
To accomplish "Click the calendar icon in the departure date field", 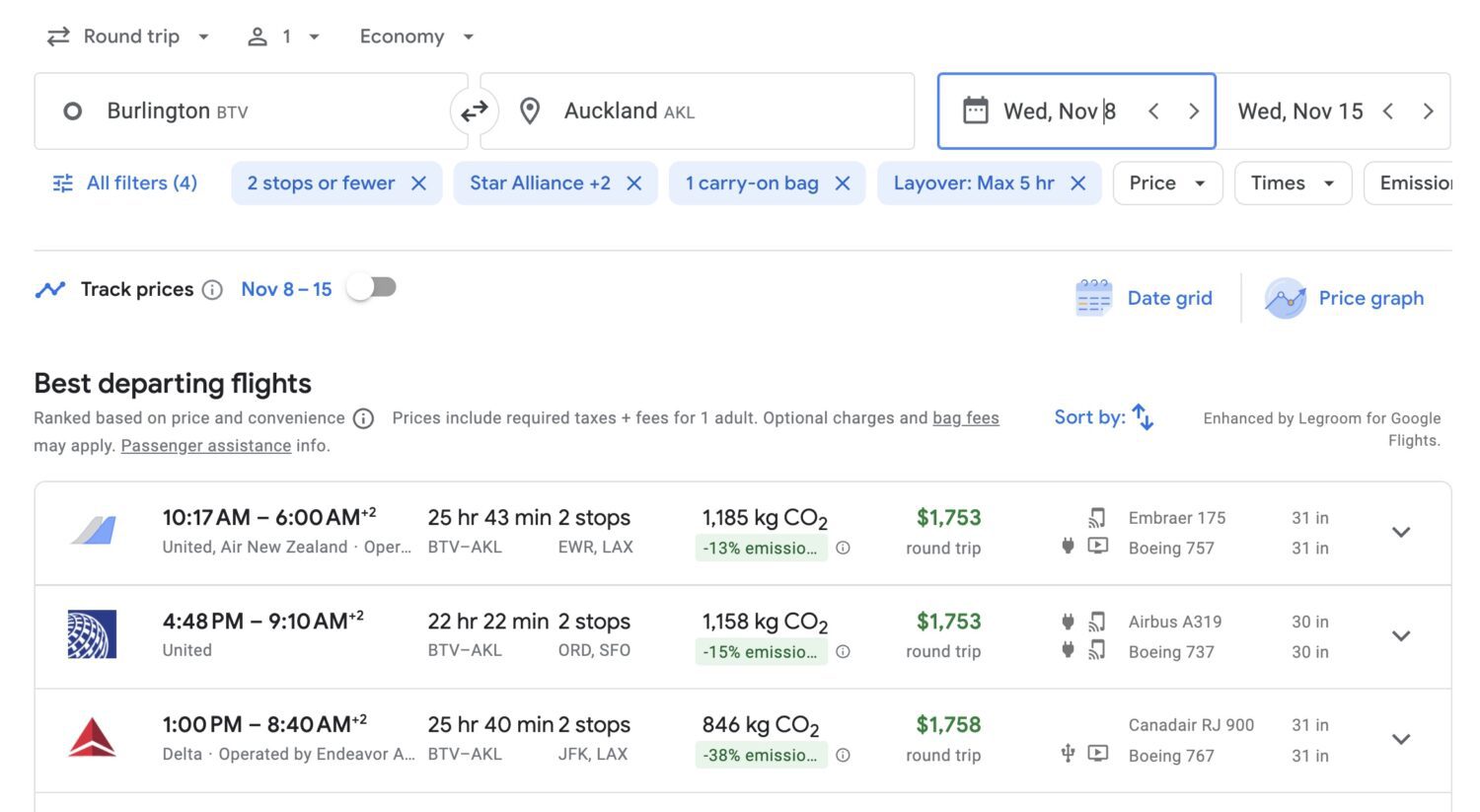I will tap(976, 111).
